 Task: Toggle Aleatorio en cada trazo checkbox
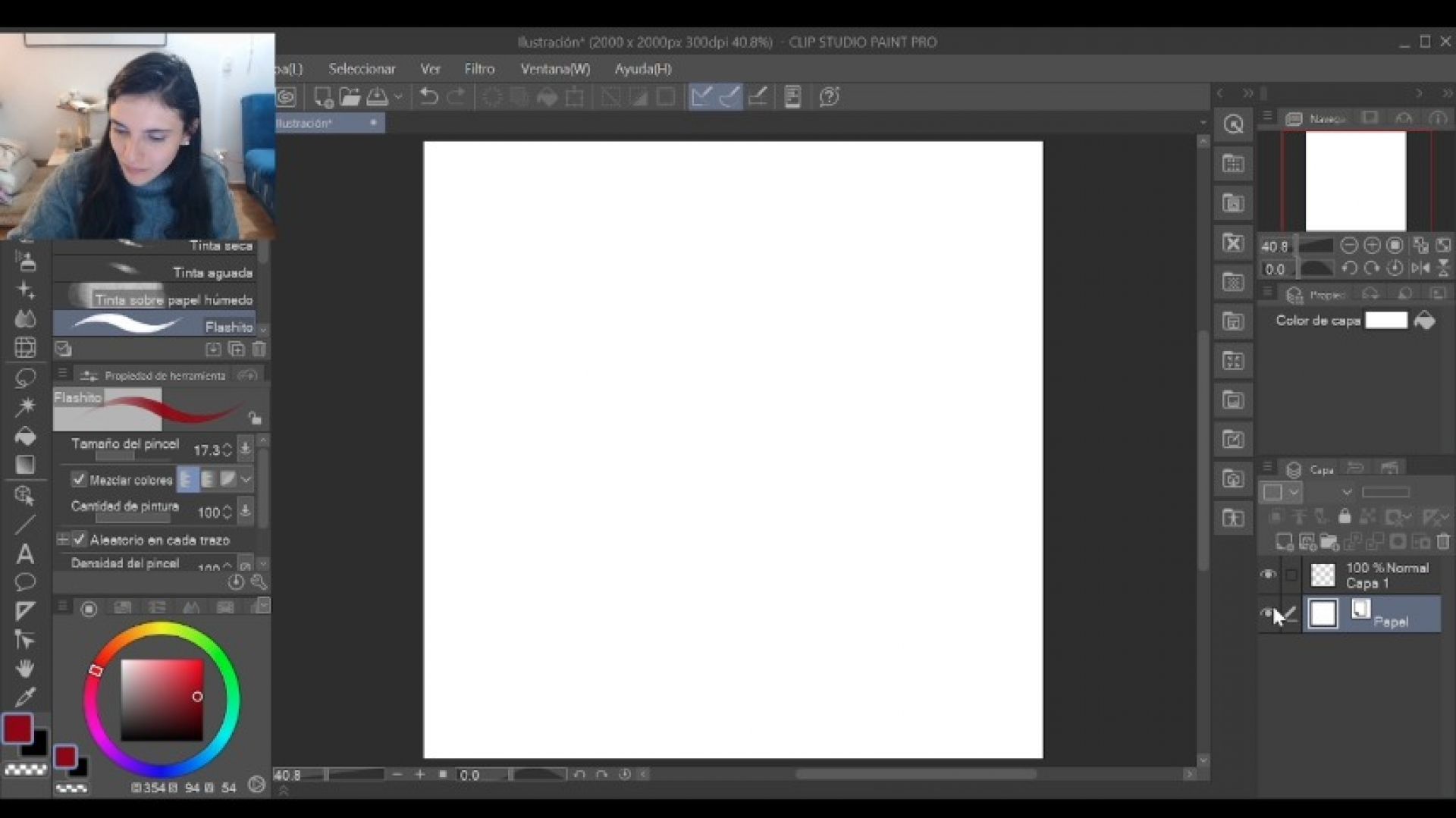pos(80,540)
